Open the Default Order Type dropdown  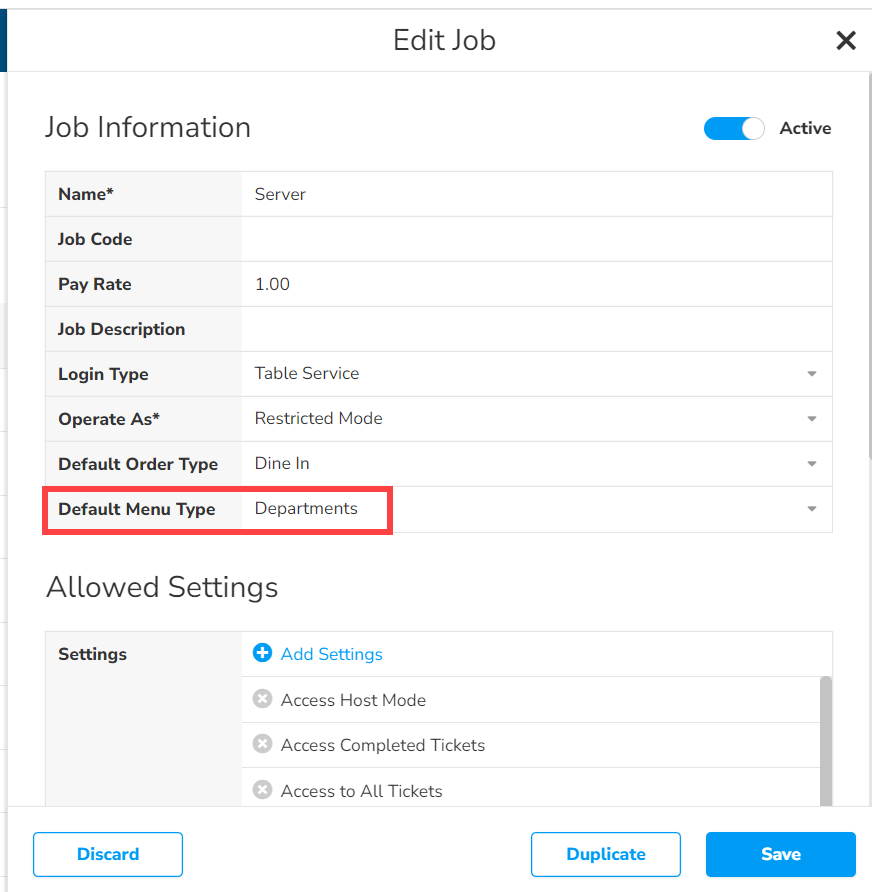pos(812,463)
